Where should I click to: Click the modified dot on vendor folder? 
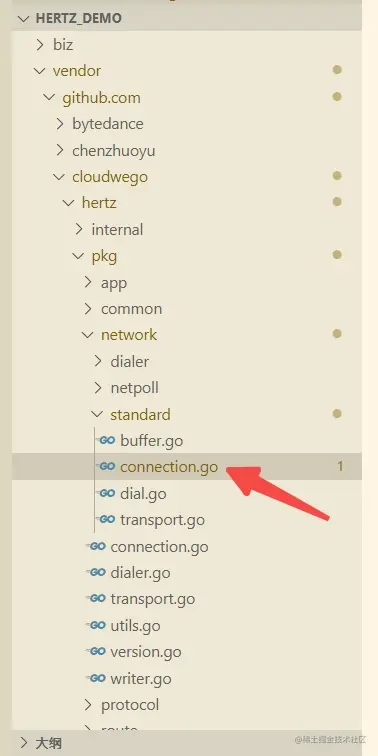[337, 70]
